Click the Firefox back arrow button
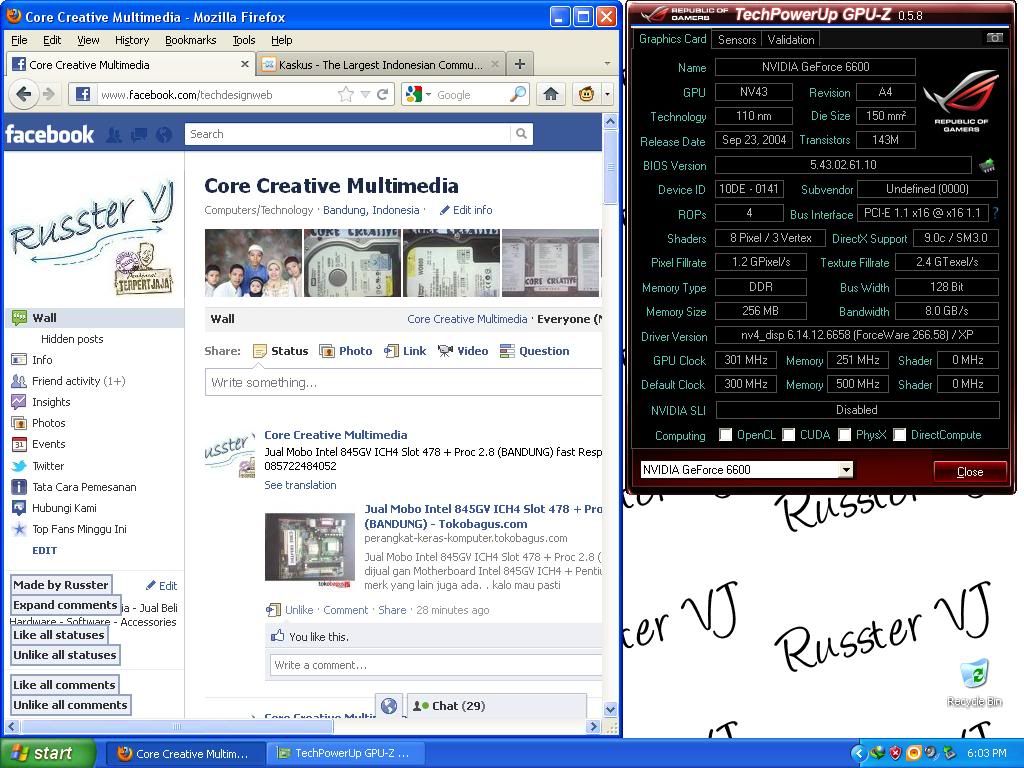 point(24,95)
